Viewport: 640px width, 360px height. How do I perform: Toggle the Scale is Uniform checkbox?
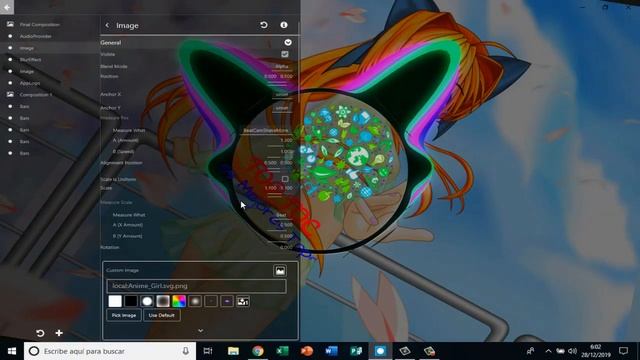285,179
